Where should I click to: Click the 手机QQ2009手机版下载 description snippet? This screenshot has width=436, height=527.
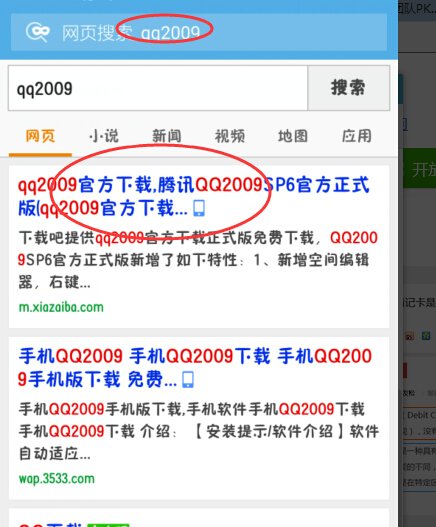(199, 431)
